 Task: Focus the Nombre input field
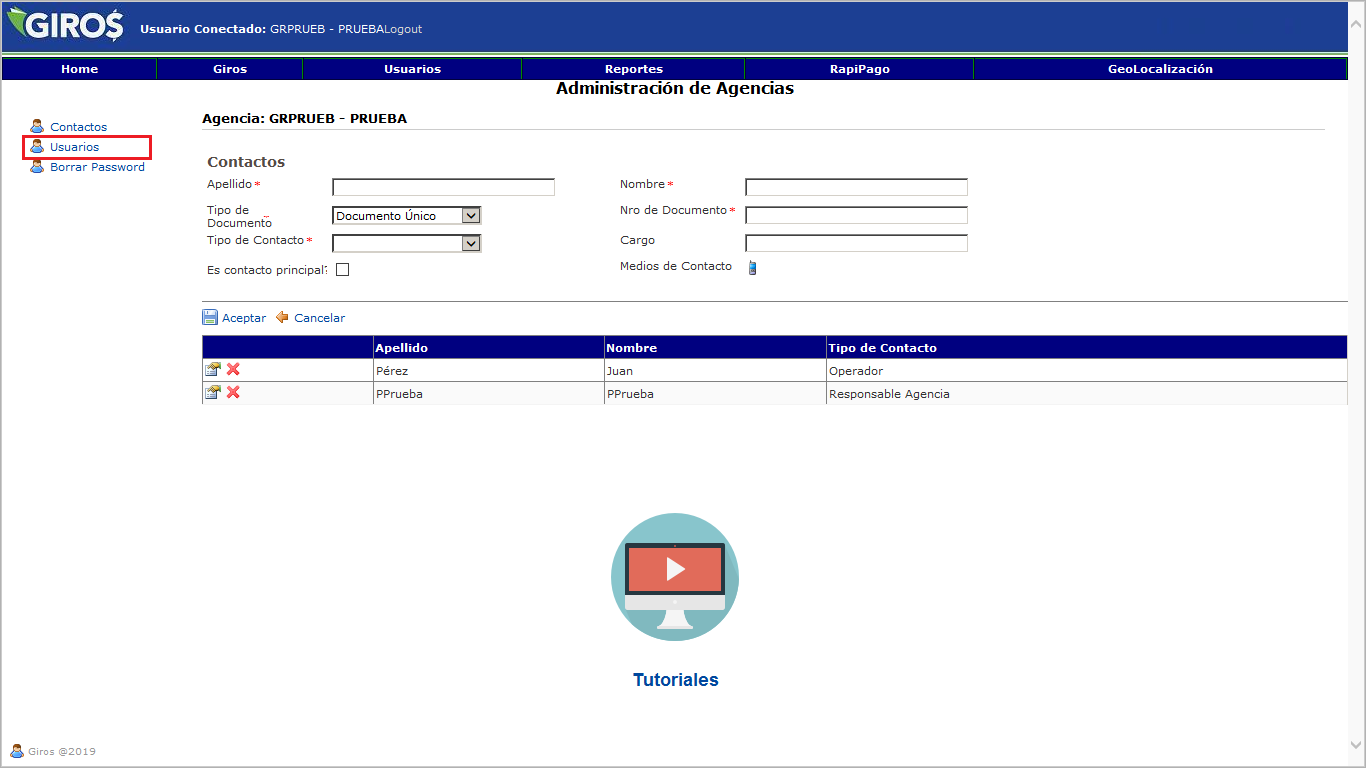(x=856, y=187)
